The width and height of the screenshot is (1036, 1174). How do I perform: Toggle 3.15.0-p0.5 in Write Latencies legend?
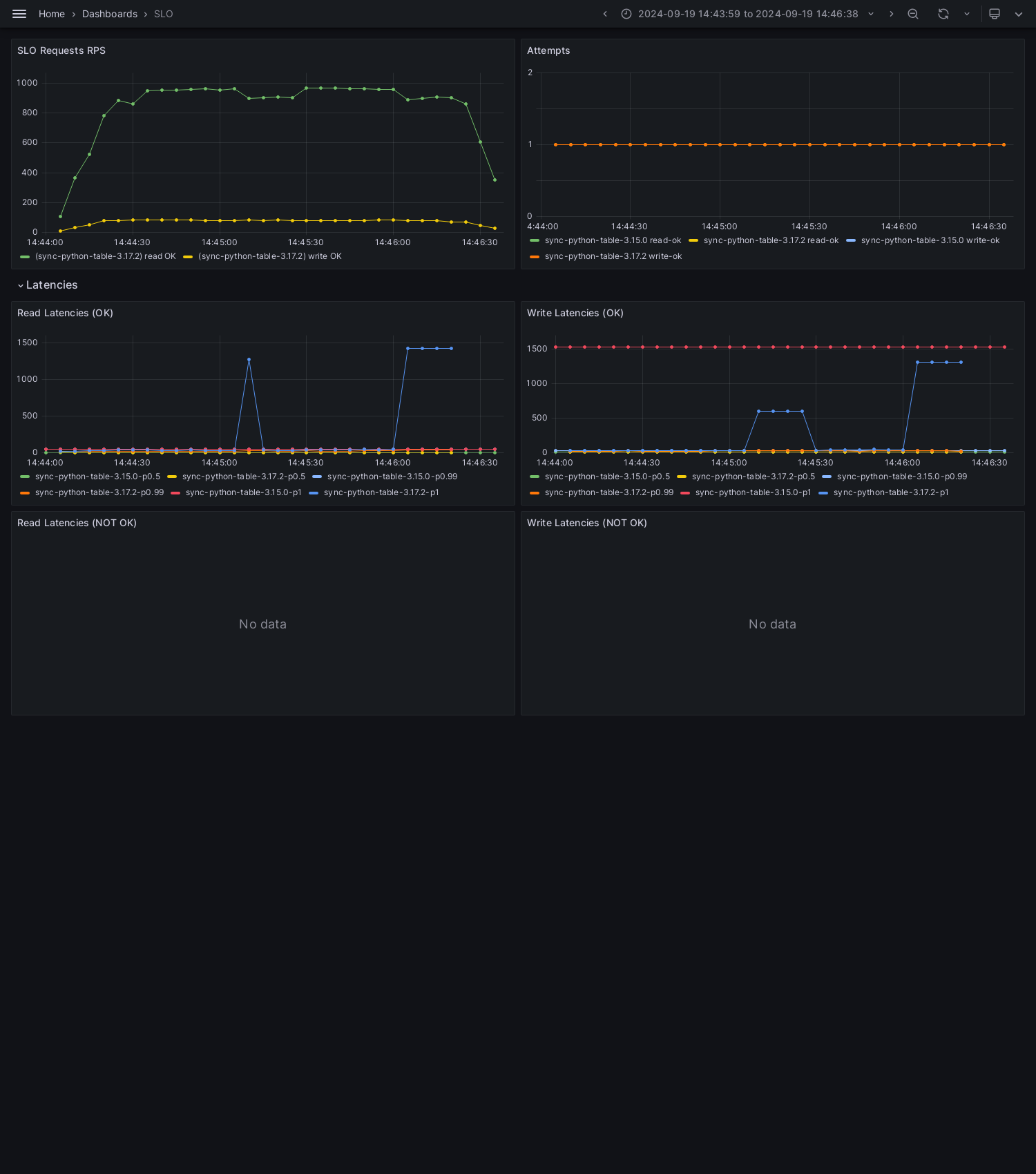click(607, 477)
